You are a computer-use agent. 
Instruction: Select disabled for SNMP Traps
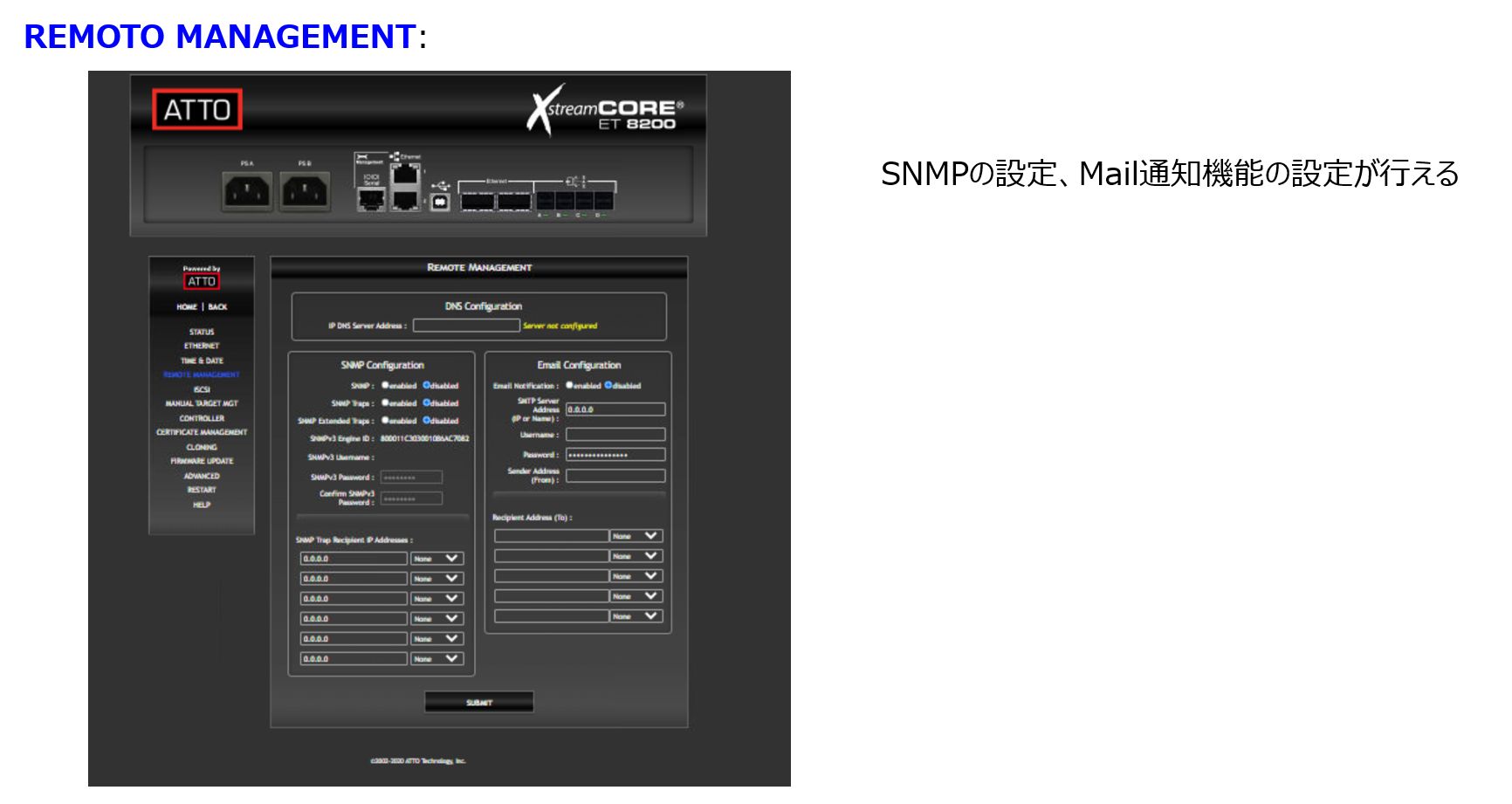(x=427, y=402)
